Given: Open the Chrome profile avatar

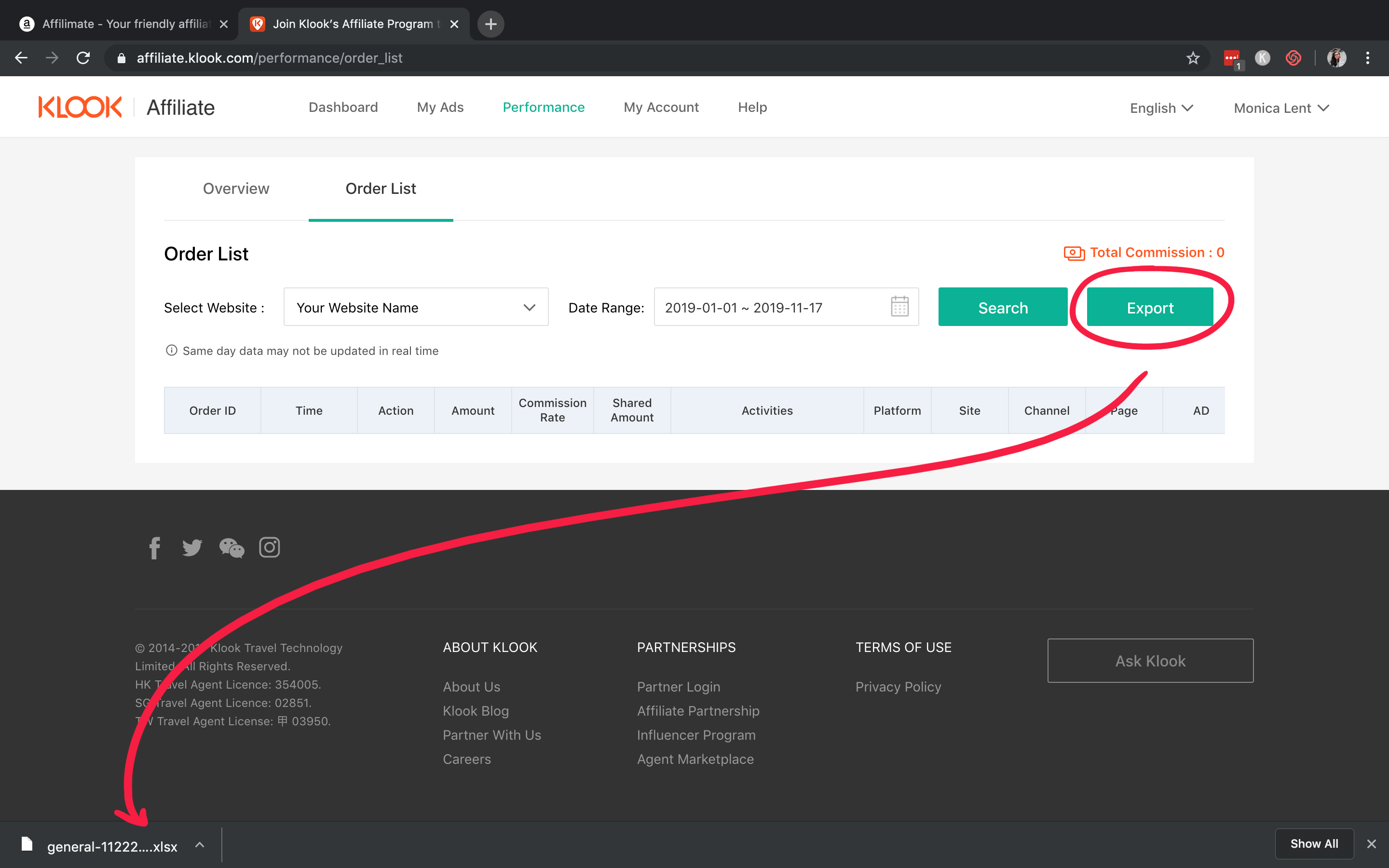Looking at the screenshot, I should click(x=1337, y=58).
